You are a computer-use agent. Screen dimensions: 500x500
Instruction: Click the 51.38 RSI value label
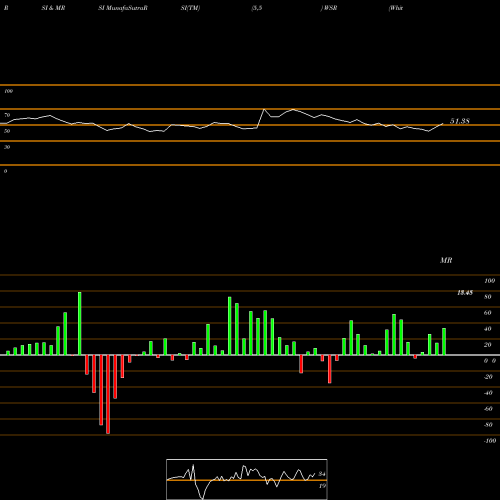460,121
